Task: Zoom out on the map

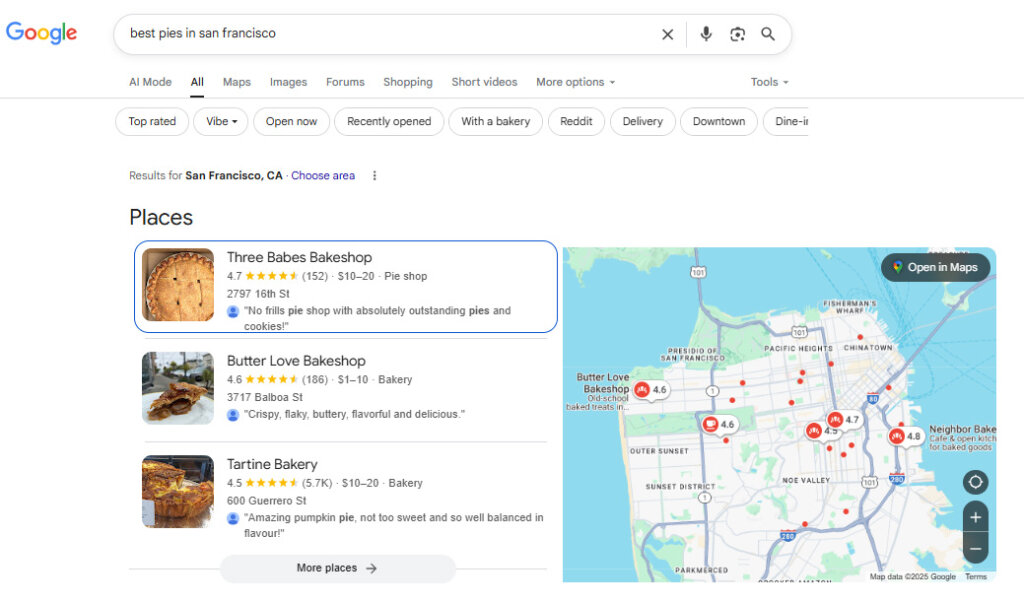Action: (x=975, y=548)
